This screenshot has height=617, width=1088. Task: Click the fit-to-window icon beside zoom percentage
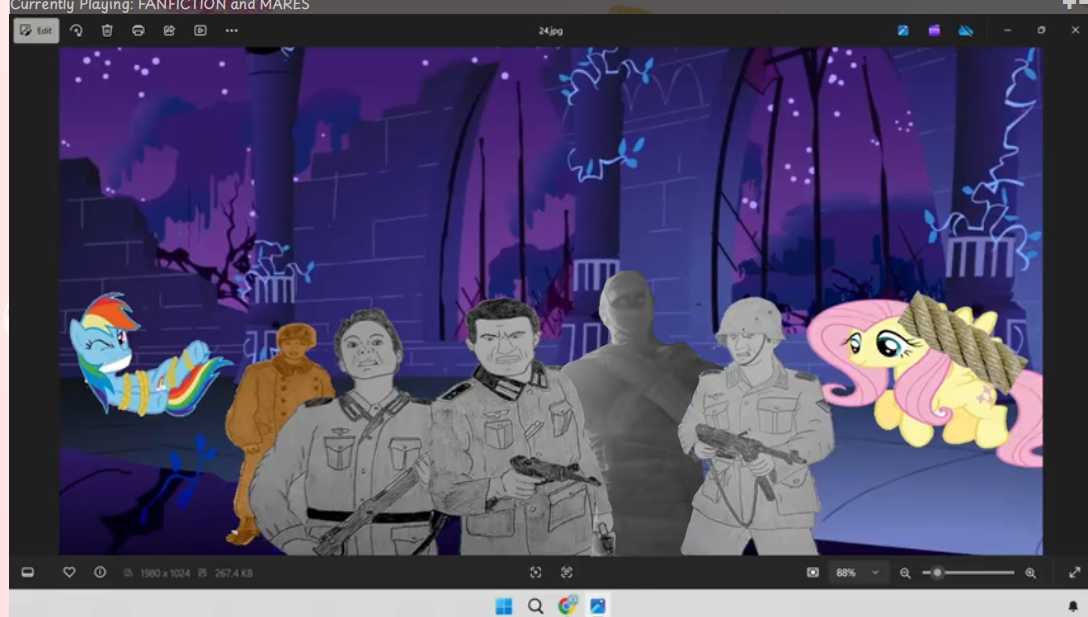pyautogui.click(x=813, y=573)
